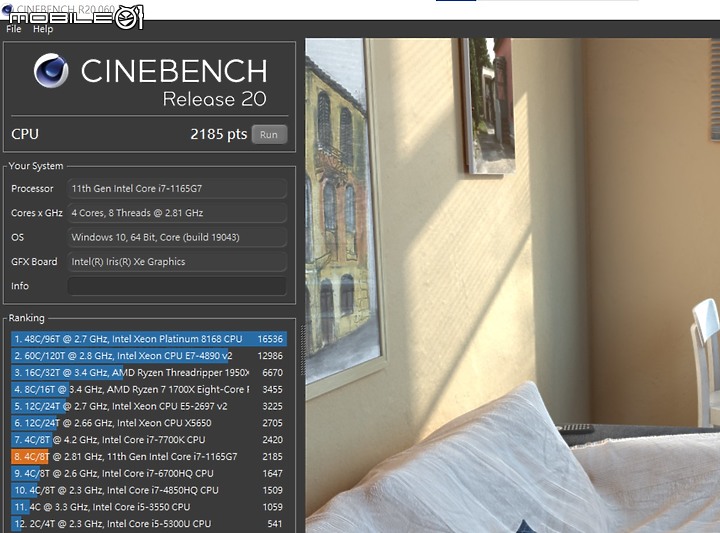Viewport: 720px width, 533px height.
Task: Select ranking row Intel Core i7-7700K
Action: [149, 440]
